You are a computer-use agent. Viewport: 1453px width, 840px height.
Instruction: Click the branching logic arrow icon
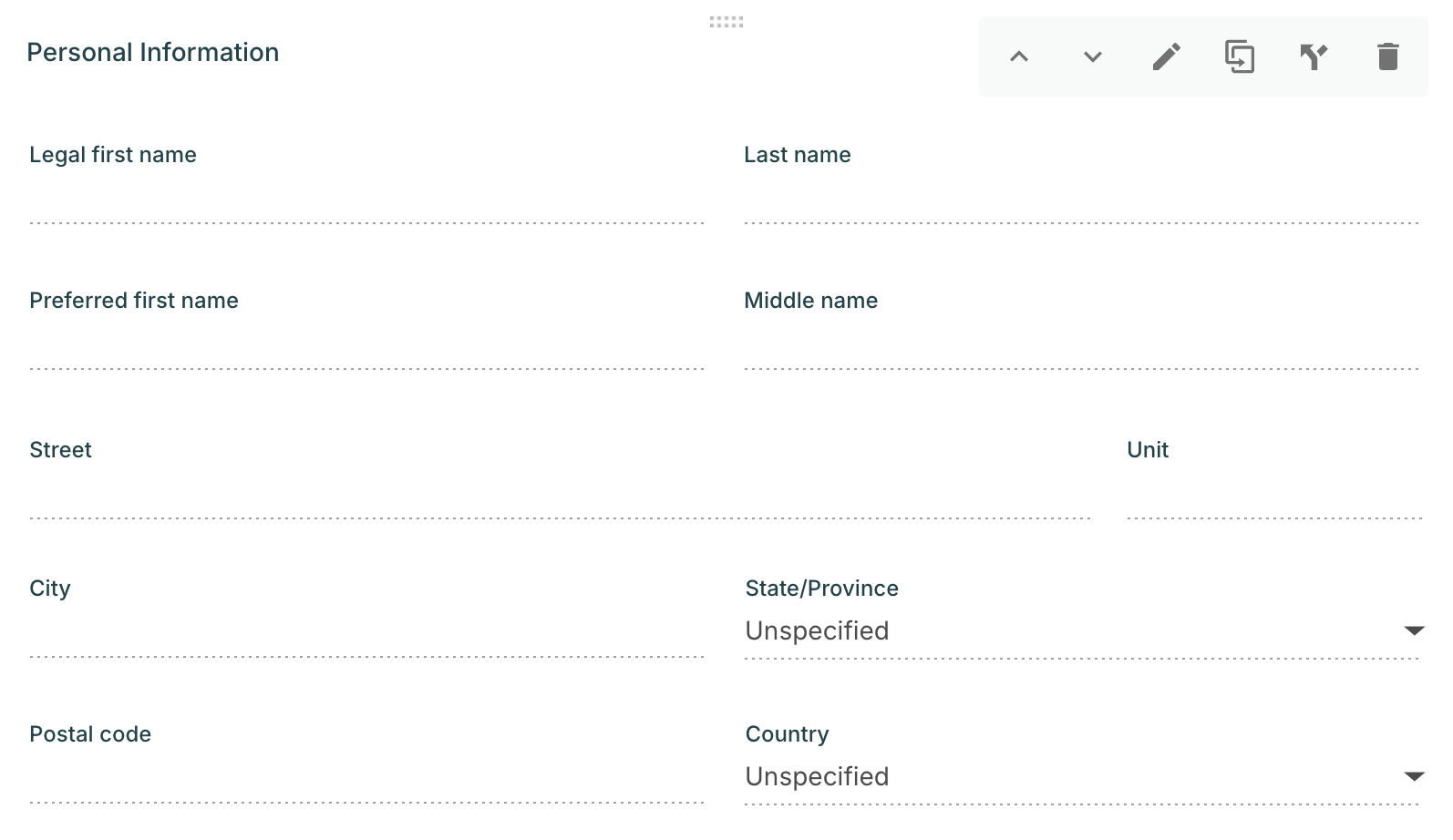[1314, 56]
